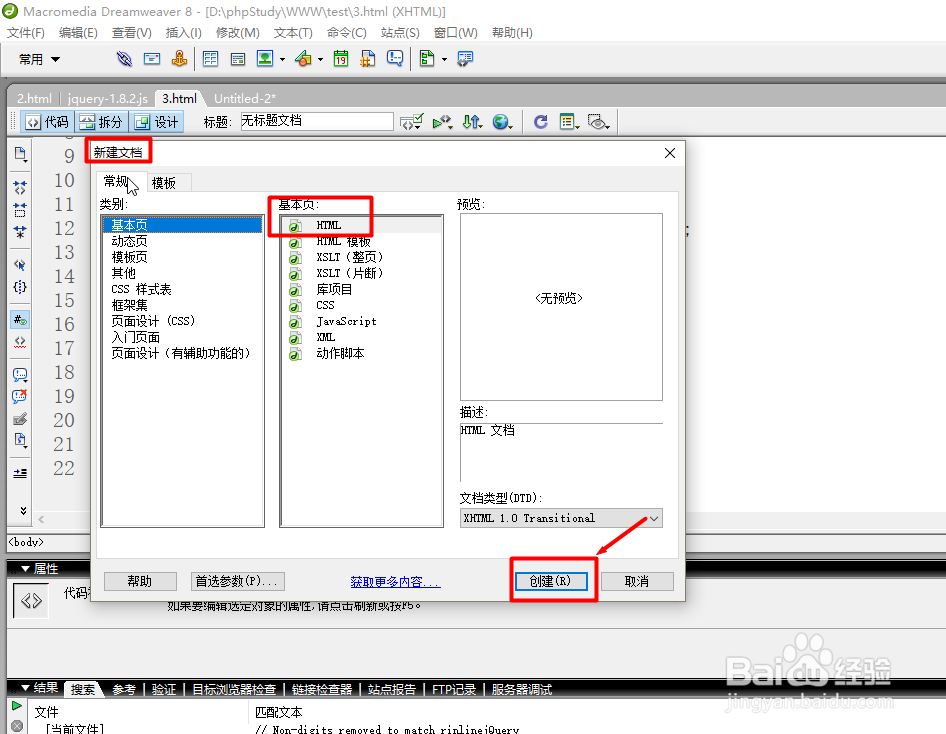Expand more code toolbar items chevron
Image resolution: width=946 pixels, height=734 pixels.
[x=23, y=510]
